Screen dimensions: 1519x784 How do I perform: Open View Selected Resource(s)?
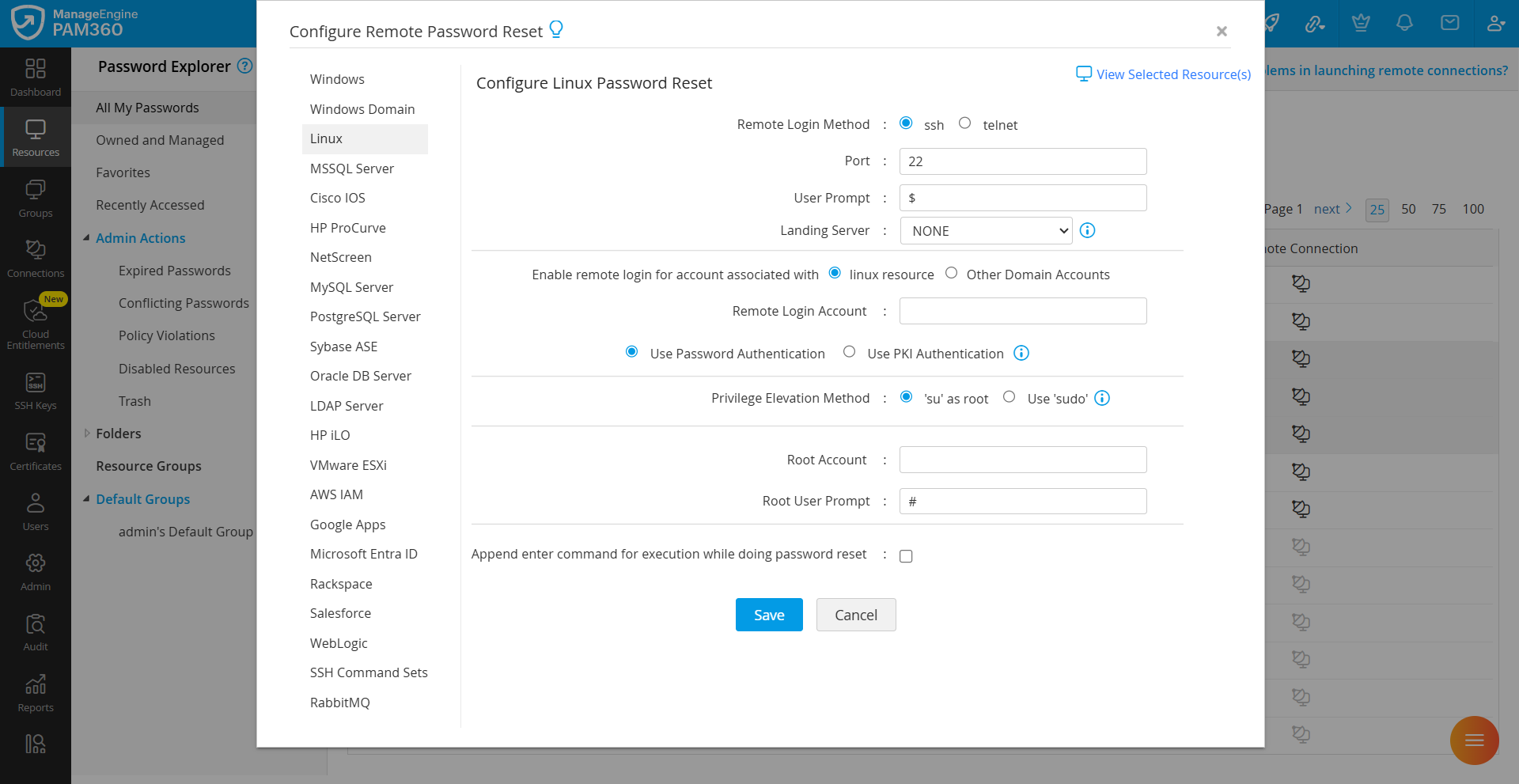point(1163,74)
